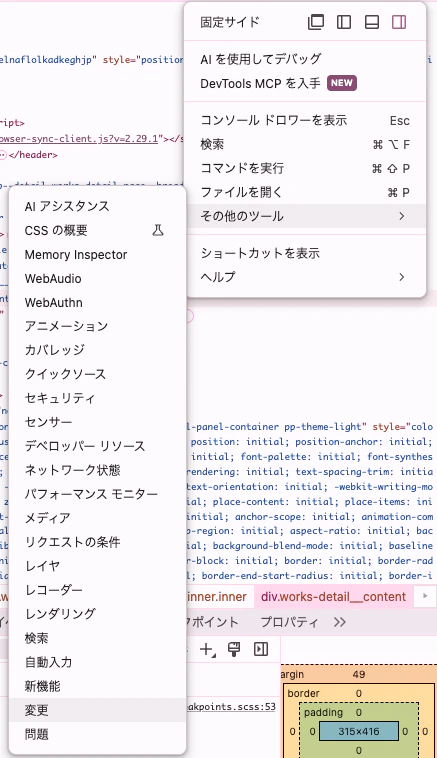Expand ヘルプ submenu arrow
The image size is (437, 758).
coord(402,277)
